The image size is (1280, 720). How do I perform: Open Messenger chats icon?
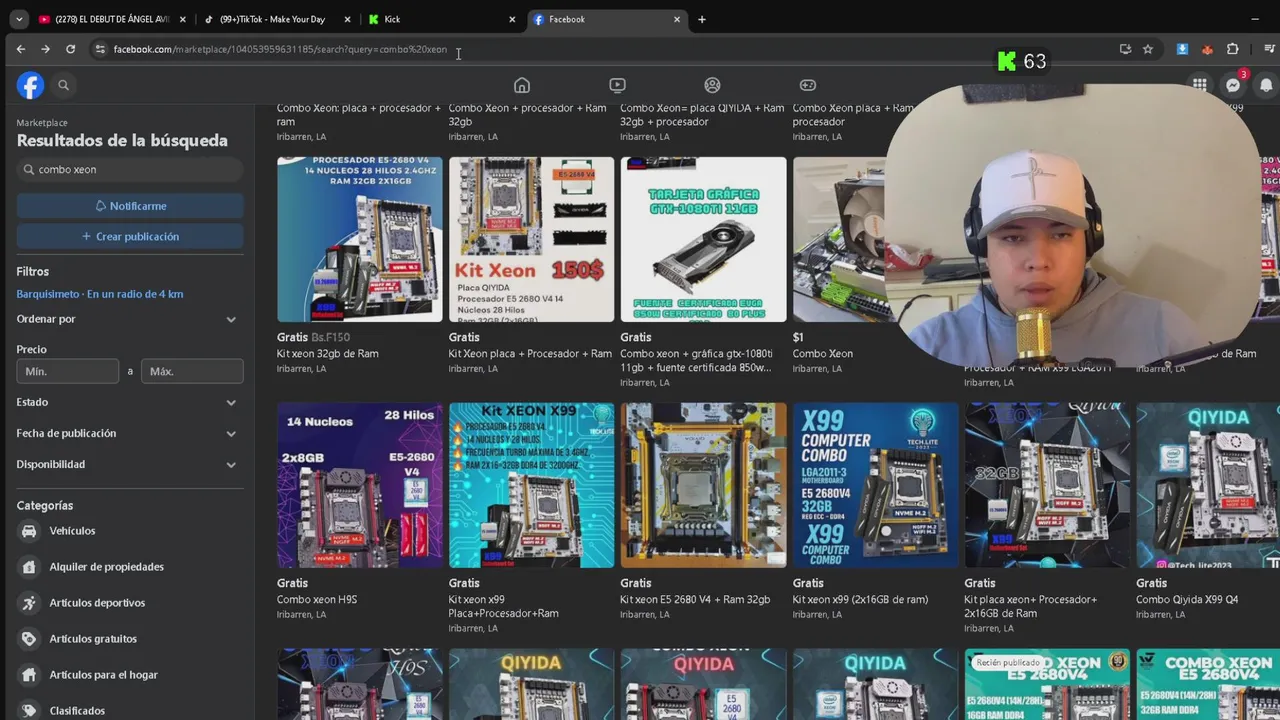pos(1233,85)
